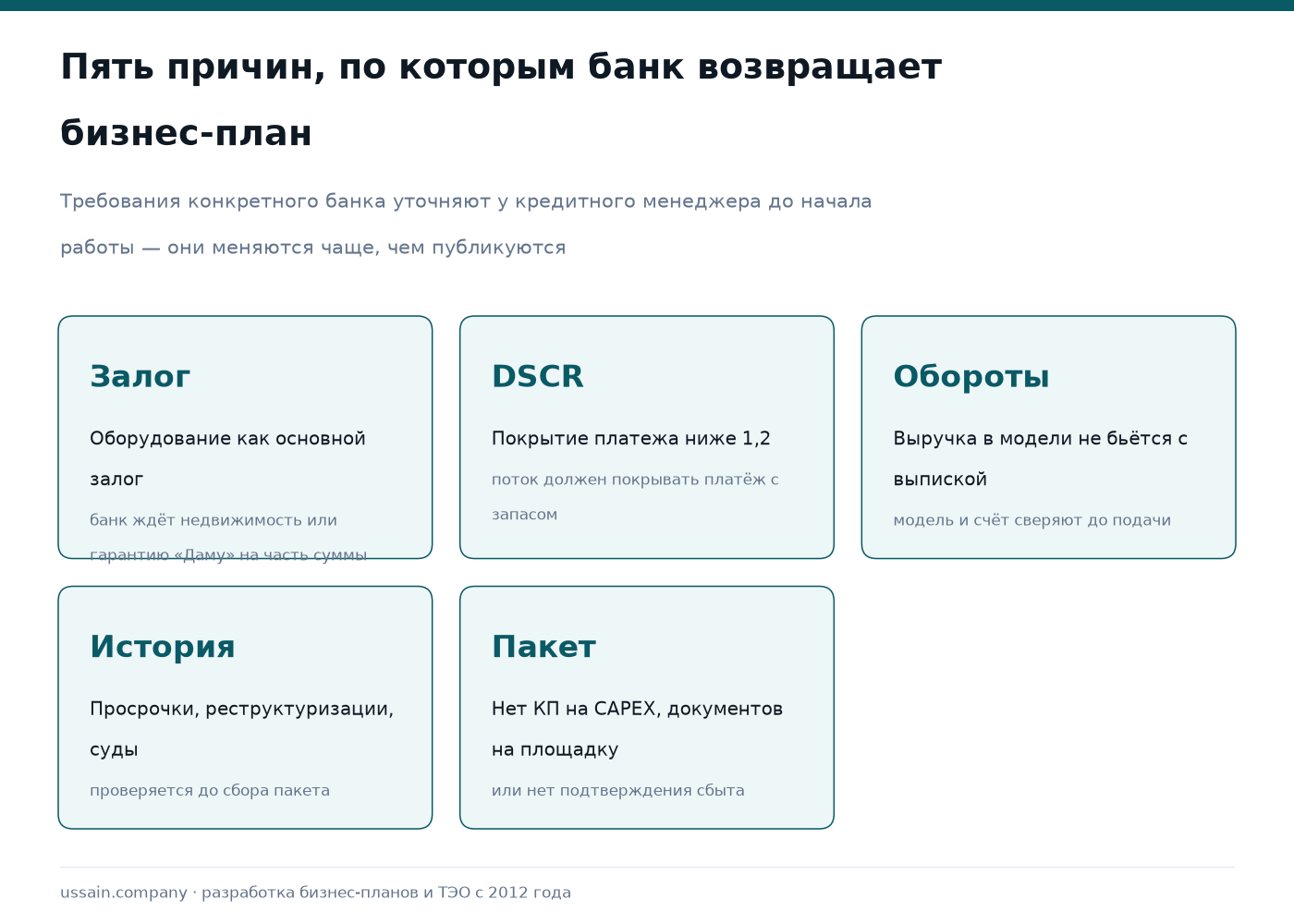
Task: Click the note "модель и счёт сверяют до подачи"
Action: [x=1032, y=520]
